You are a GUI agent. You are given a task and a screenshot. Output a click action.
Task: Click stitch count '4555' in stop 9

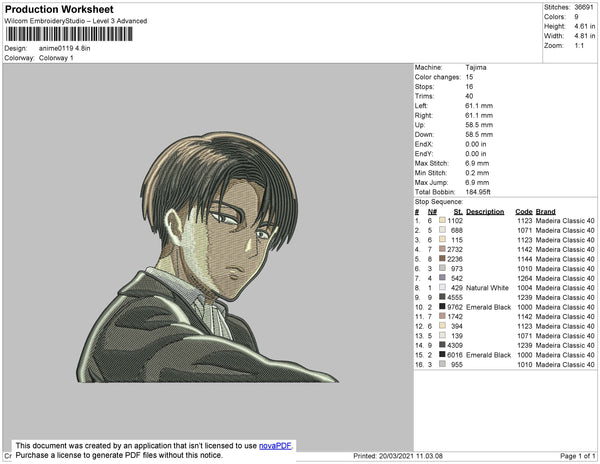click(455, 297)
